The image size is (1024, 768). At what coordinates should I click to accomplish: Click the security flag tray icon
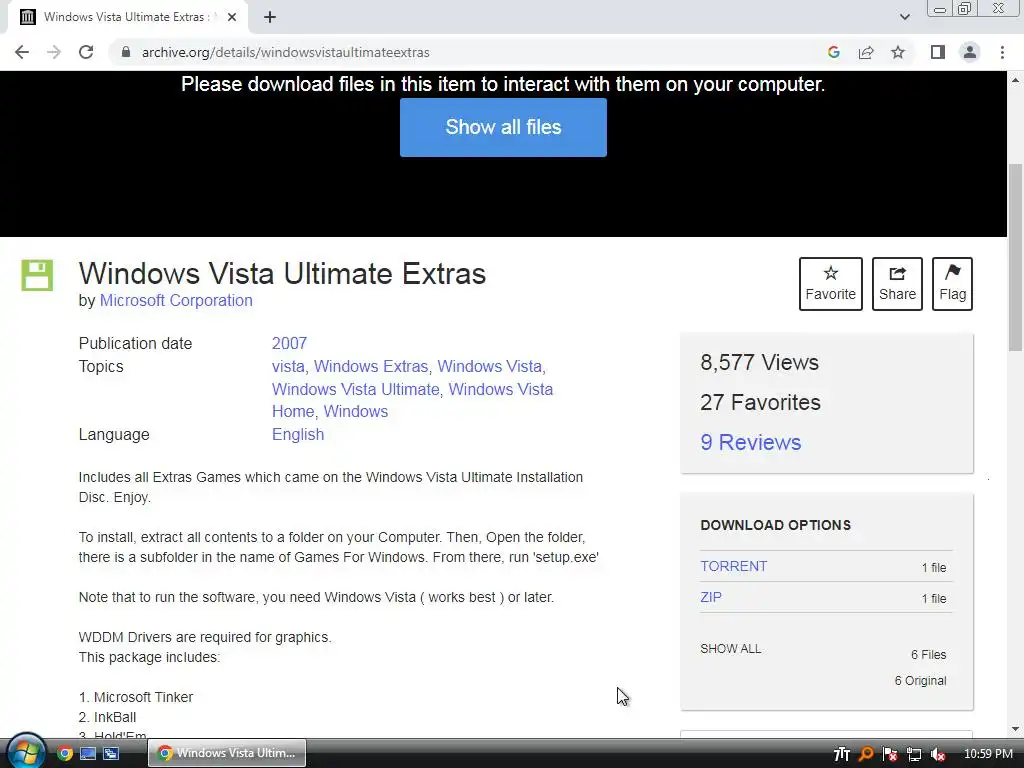pos(889,754)
